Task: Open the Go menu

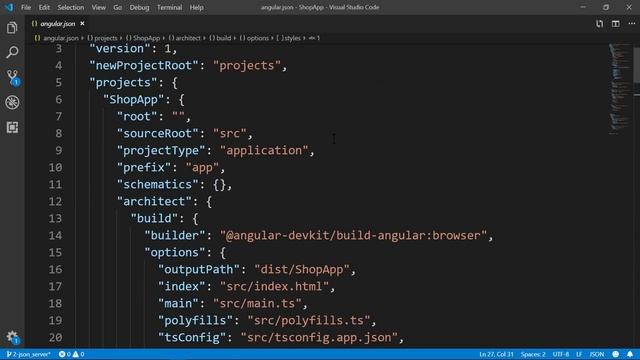Action: click(118, 7)
